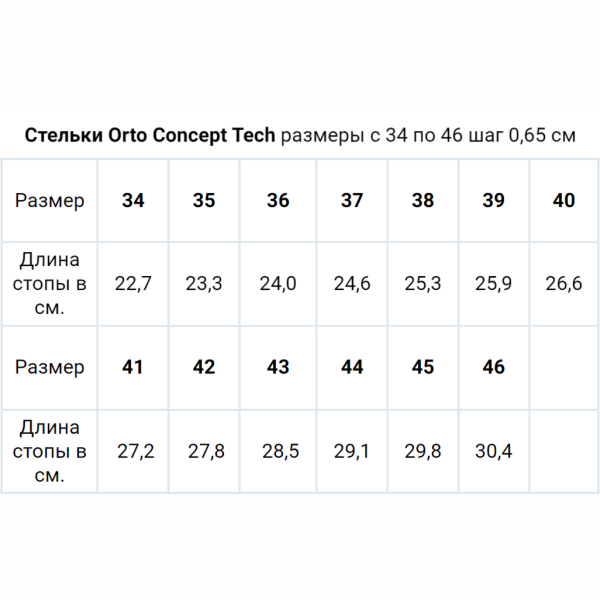Select the 28,5 length cell
The width and height of the screenshot is (600, 600).
point(278,451)
